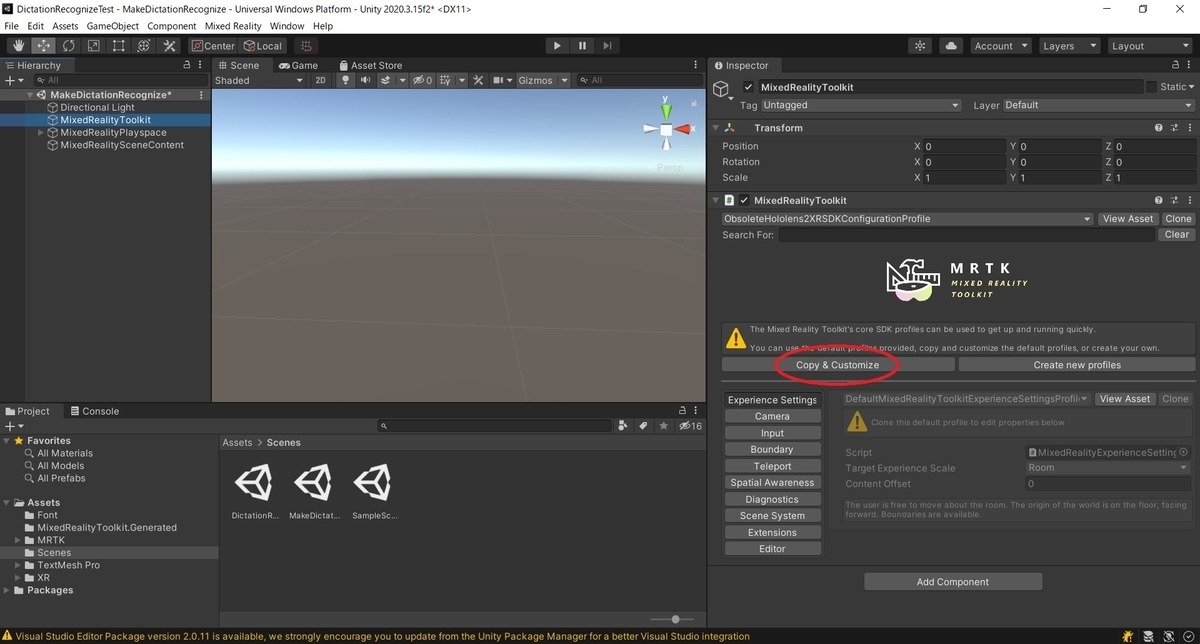Image resolution: width=1200 pixels, height=644 pixels.
Task: Click Create new profiles button
Action: click(1077, 365)
